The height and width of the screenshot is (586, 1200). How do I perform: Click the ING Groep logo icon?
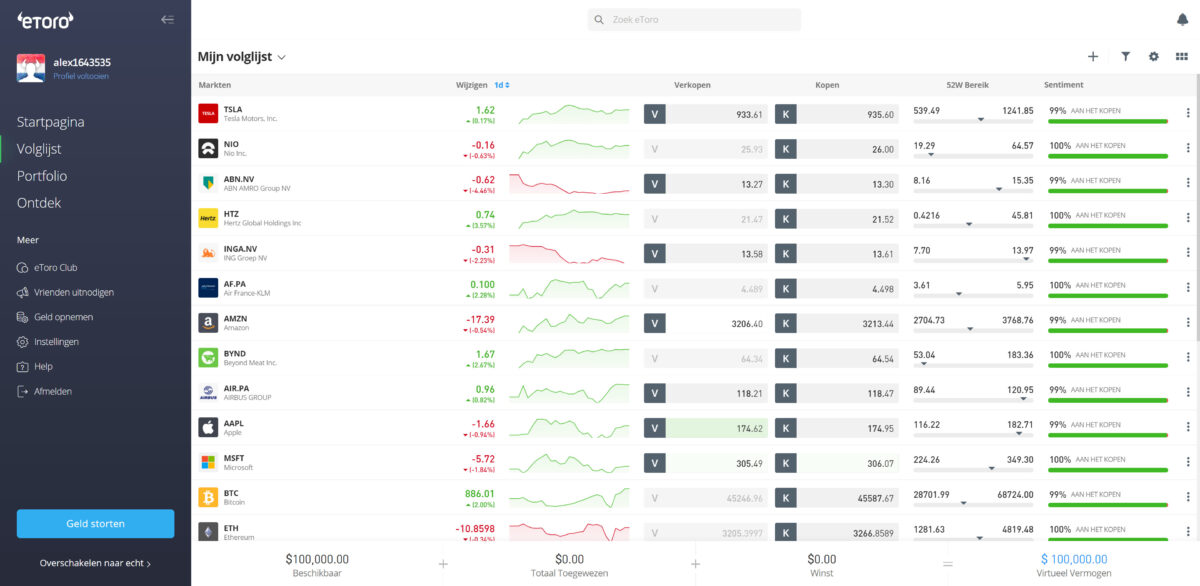pos(208,253)
